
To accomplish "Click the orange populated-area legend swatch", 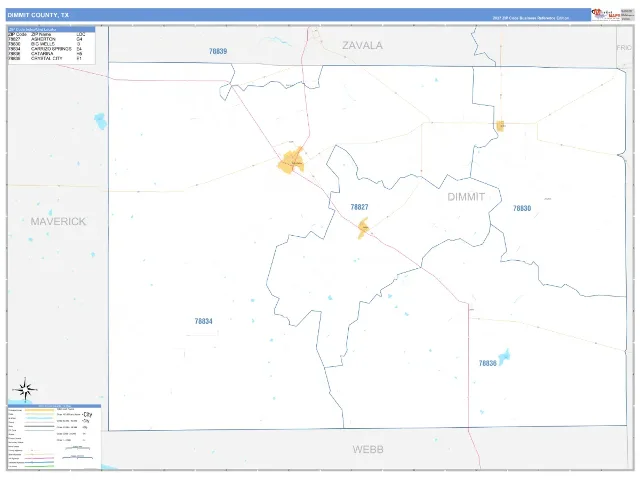I will pos(39,410).
